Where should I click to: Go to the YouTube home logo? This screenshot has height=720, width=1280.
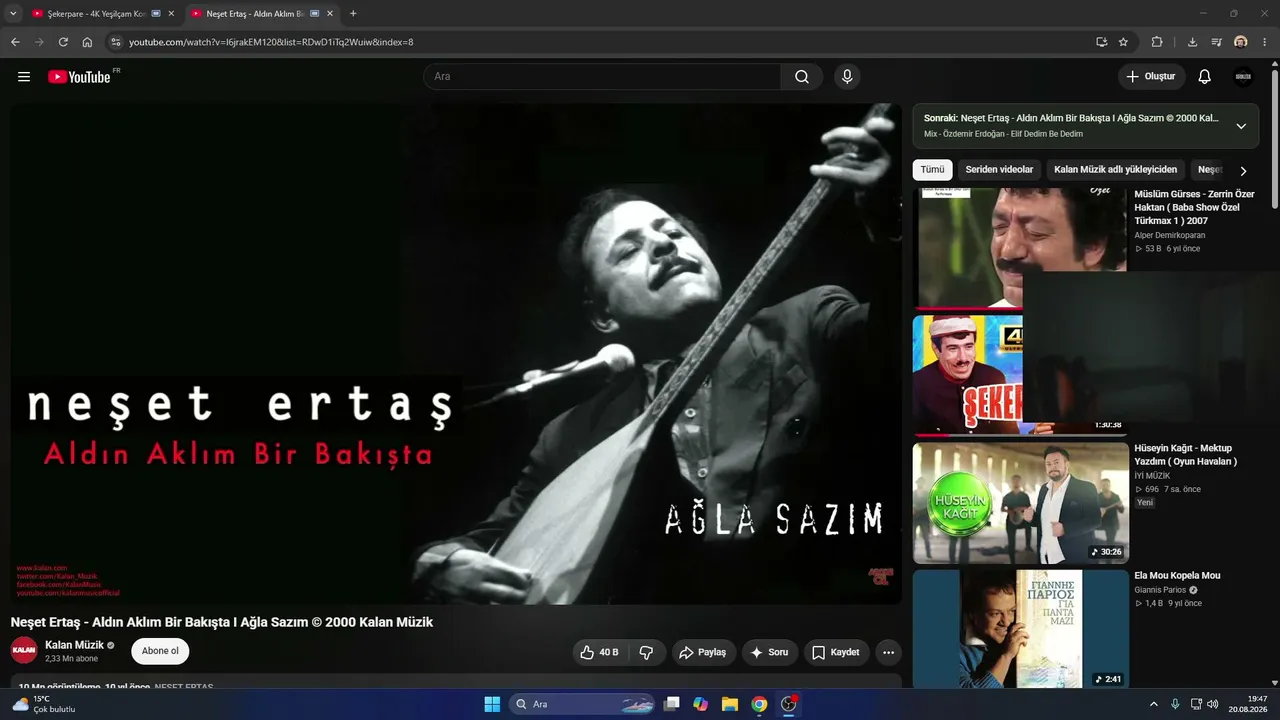pos(79,77)
